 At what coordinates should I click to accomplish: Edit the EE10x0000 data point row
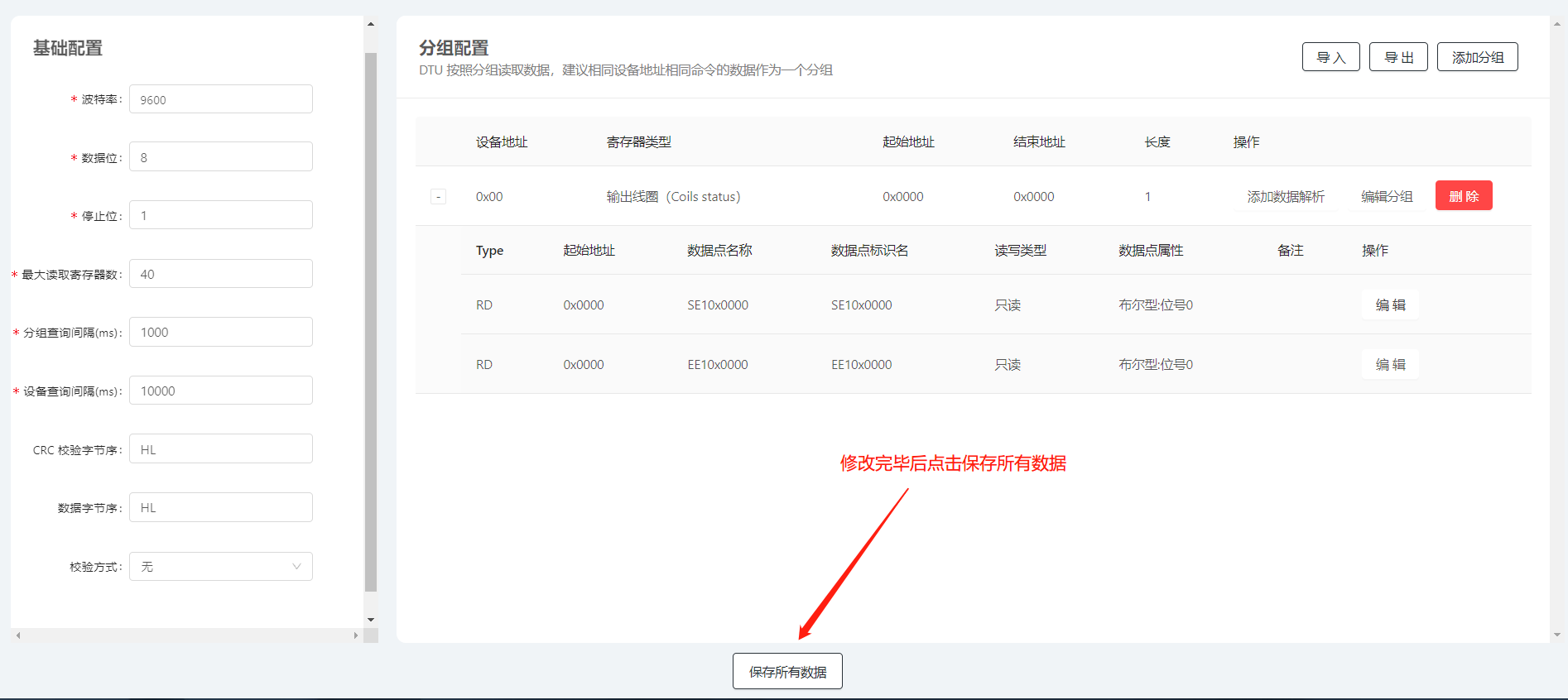point(1390,365)
